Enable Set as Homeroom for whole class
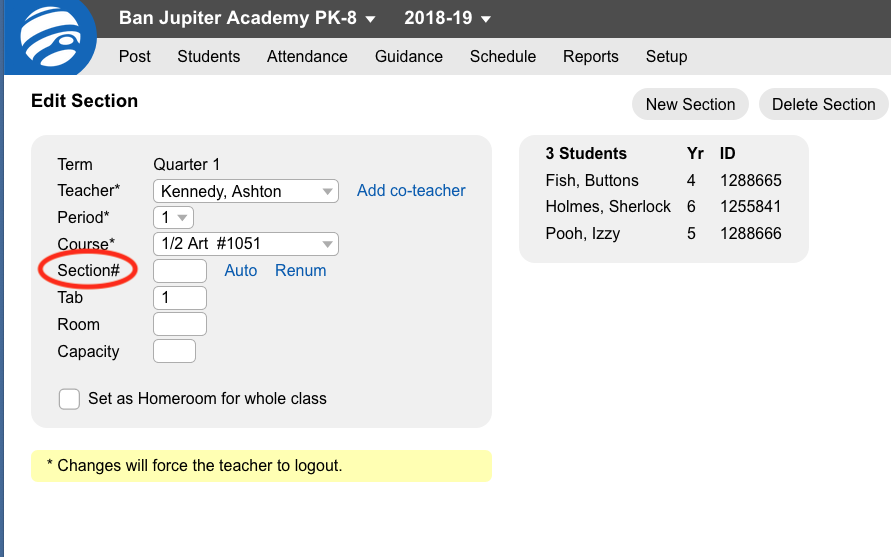 69,399
